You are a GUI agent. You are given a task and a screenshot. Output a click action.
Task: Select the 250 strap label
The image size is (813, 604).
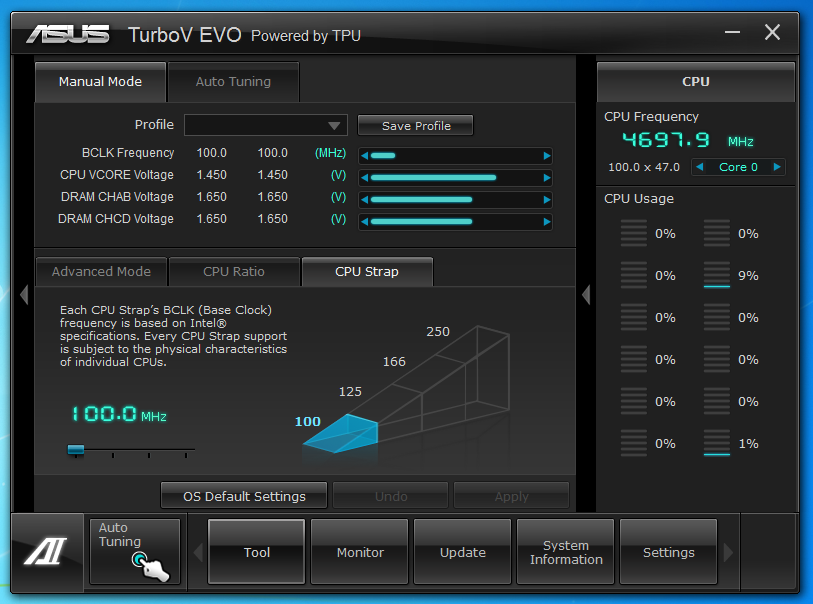438,331
